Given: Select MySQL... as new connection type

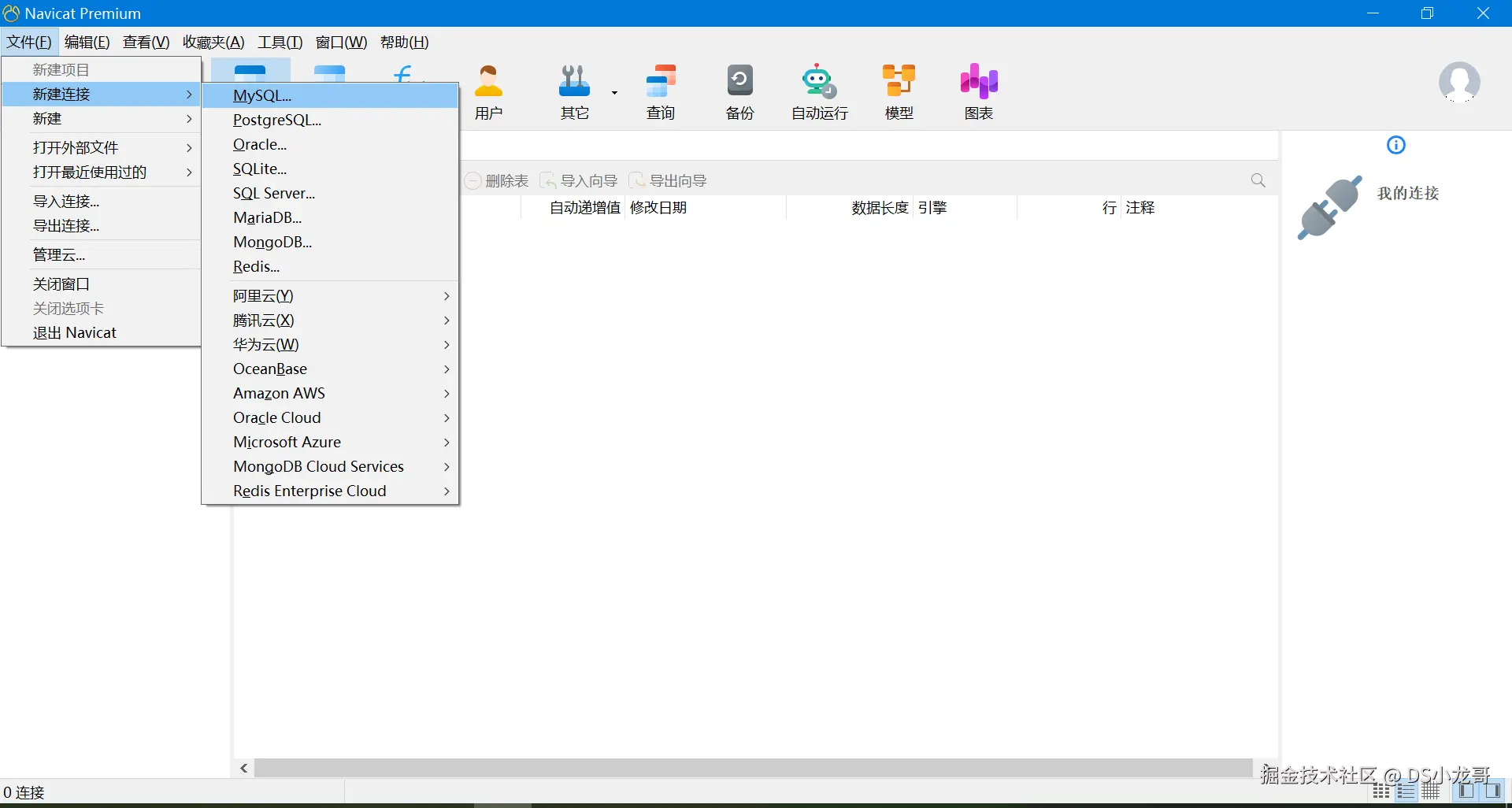Looking at the screenshot, I should click(x=331, y=96).
